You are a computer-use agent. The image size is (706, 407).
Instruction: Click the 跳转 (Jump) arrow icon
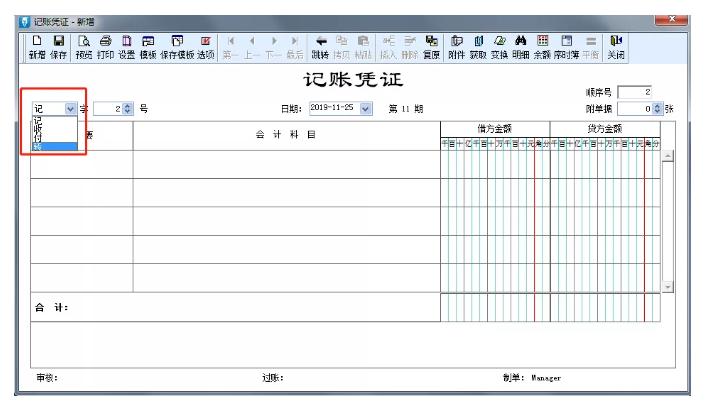point(320,47)
